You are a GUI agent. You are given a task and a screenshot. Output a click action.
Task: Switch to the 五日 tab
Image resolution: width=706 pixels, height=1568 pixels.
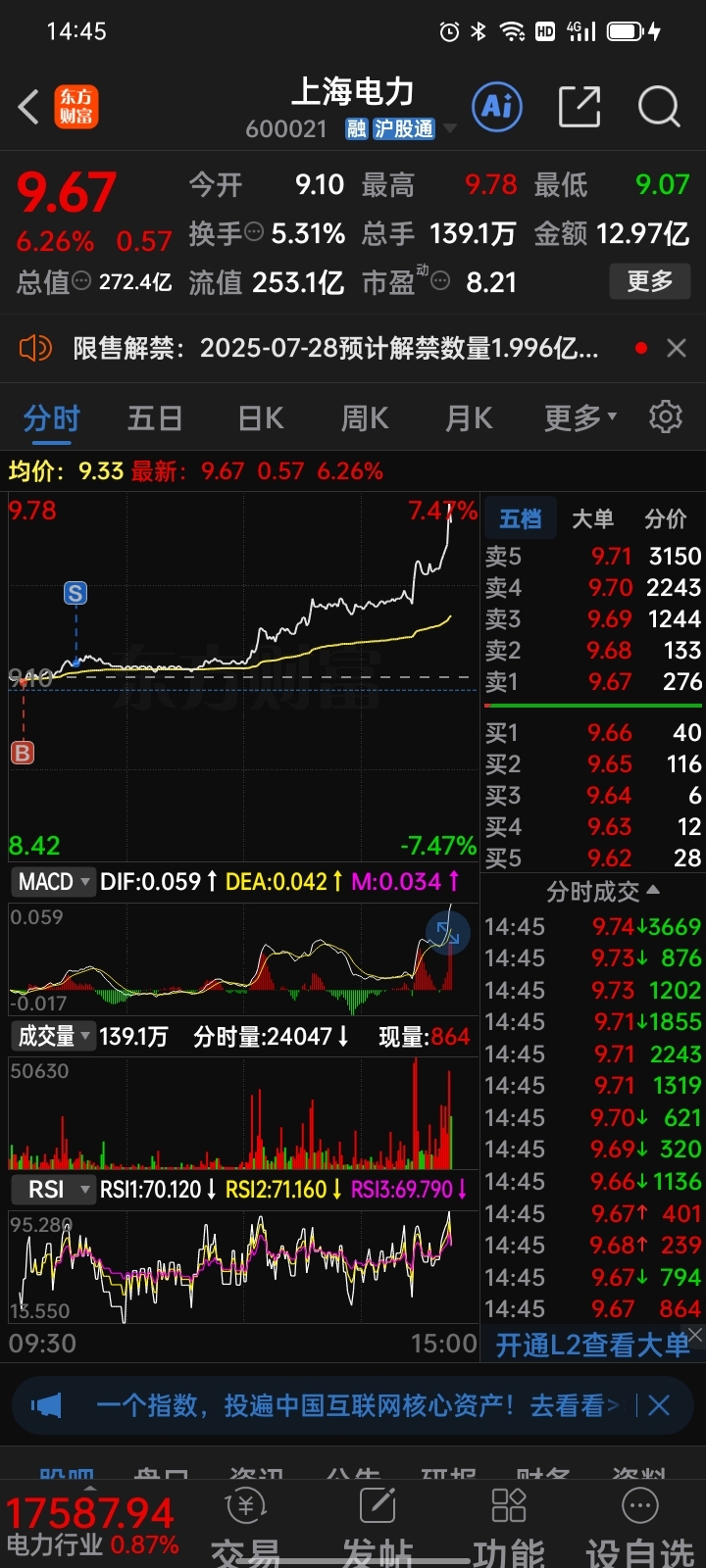pos(155,418)
